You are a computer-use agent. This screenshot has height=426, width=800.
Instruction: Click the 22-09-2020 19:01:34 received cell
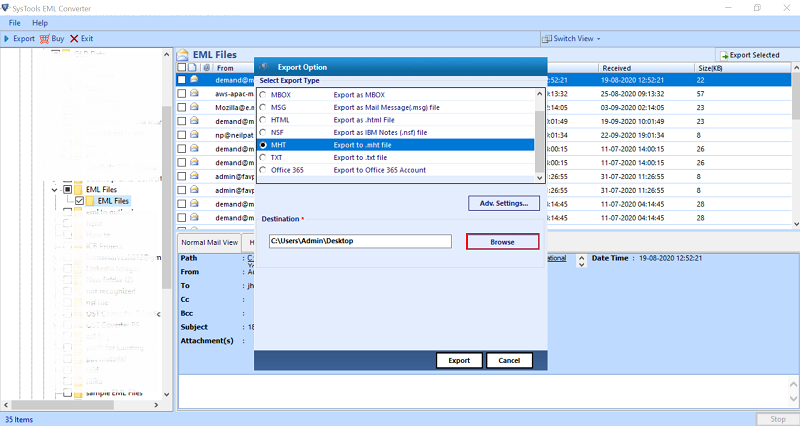point(632,135)
